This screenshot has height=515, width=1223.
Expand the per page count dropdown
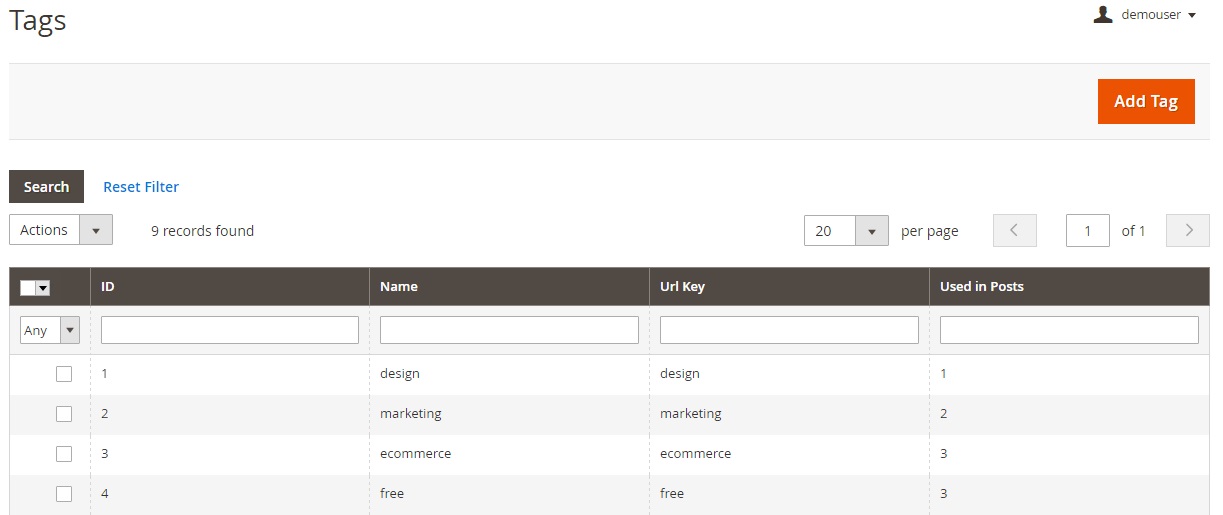[846, 231]
